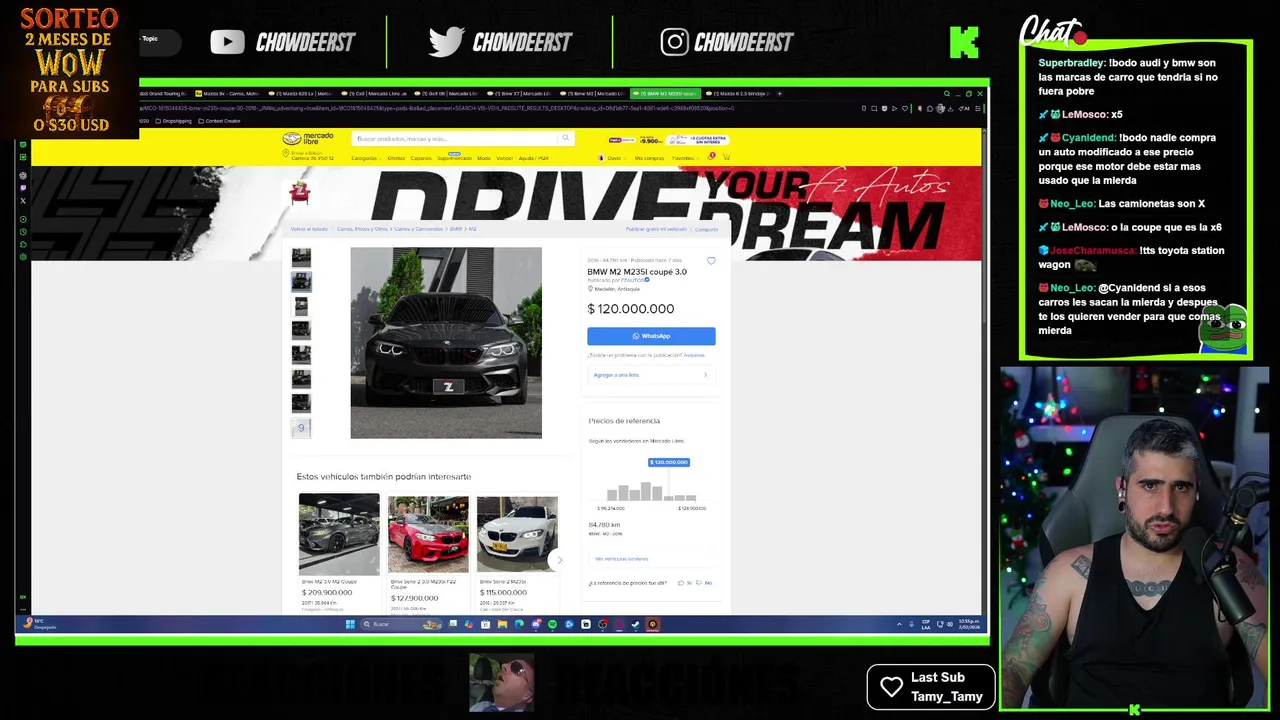
Task: Click the Ver vehículos similares link
Action: [x=622, y=559]
